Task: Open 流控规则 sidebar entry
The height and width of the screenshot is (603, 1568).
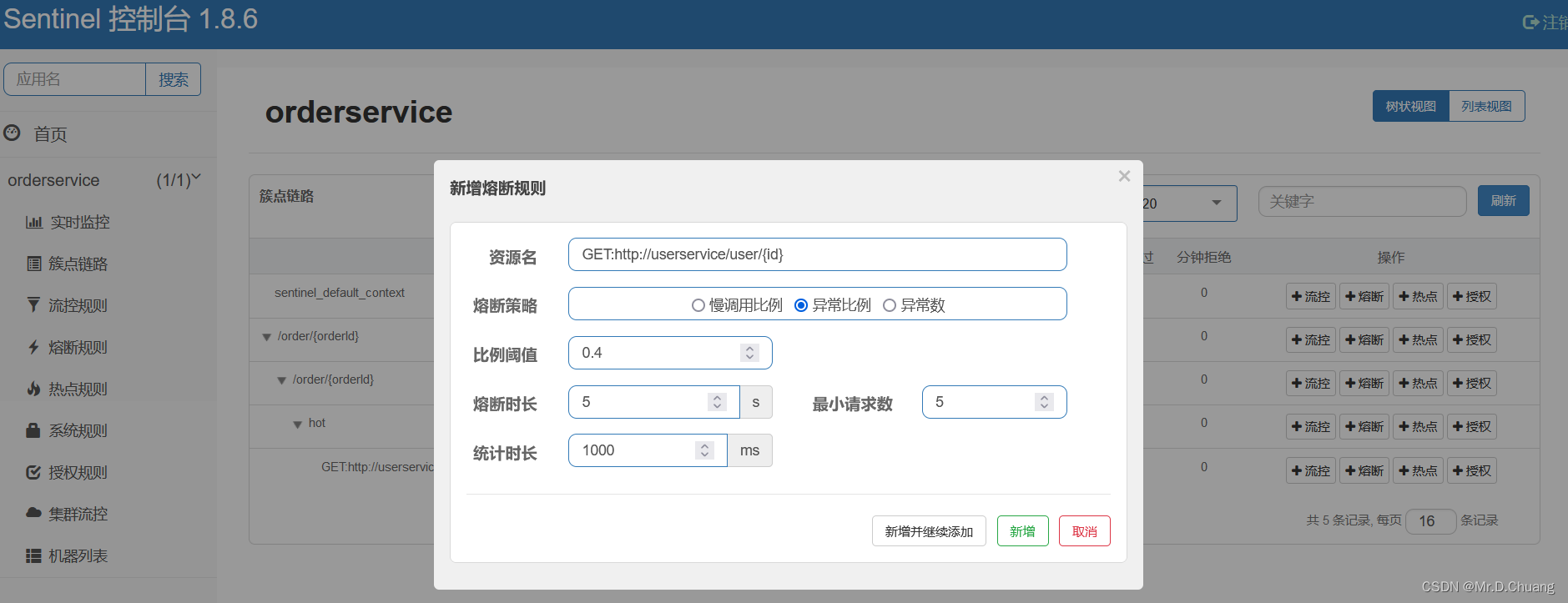Action: pos(78,305)
